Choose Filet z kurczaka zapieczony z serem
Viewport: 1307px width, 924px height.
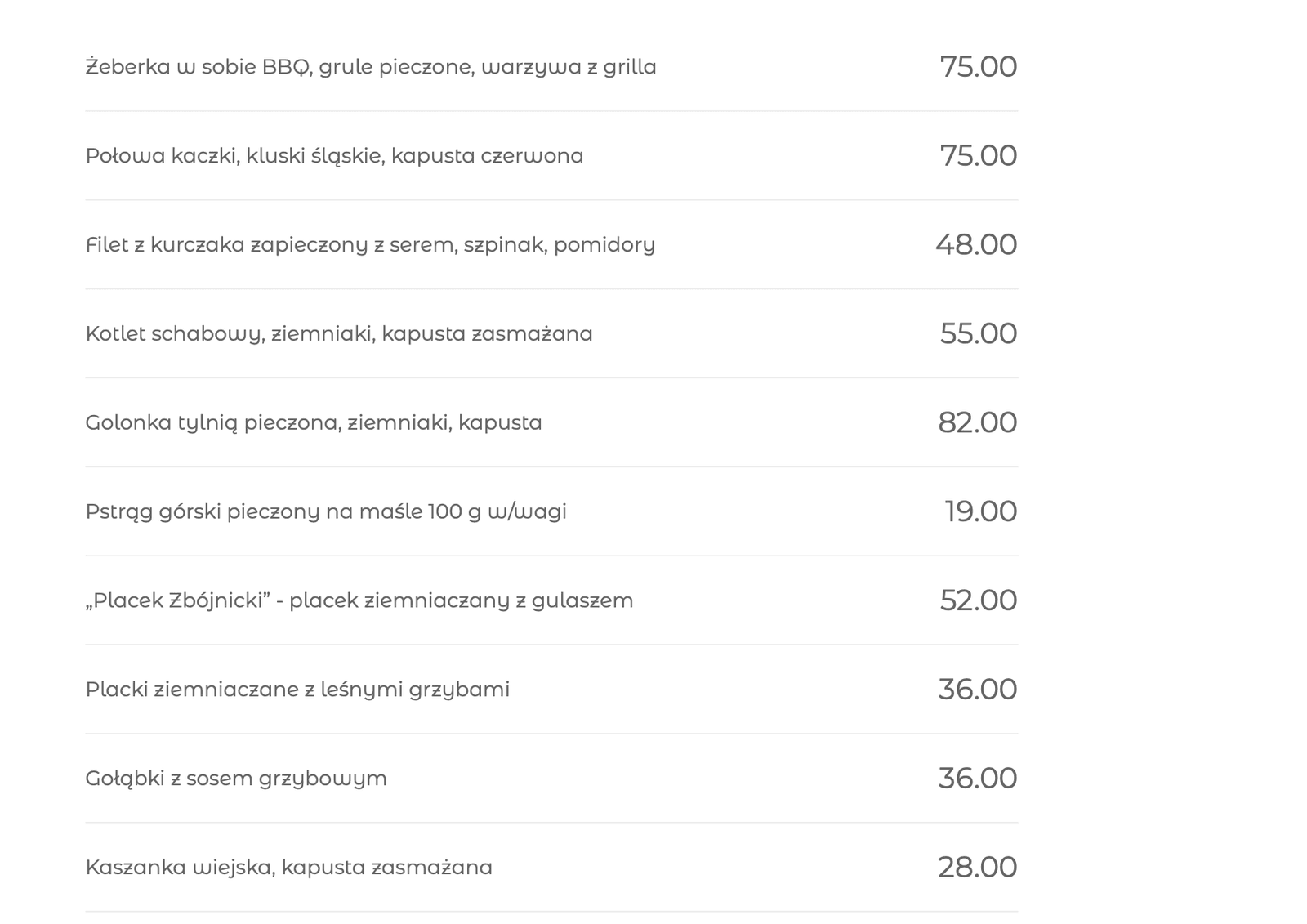tap(370, 245)
